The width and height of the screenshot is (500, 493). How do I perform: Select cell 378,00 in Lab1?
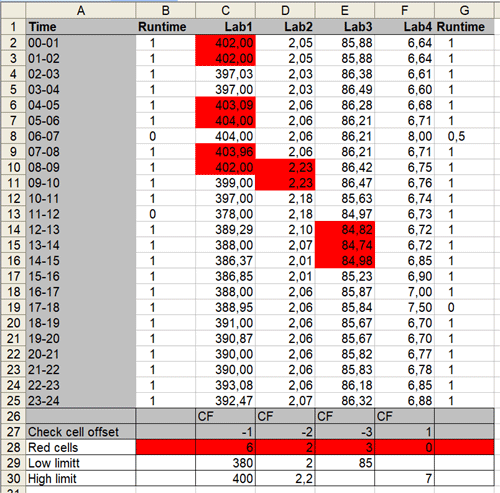[x=225, y=214]
